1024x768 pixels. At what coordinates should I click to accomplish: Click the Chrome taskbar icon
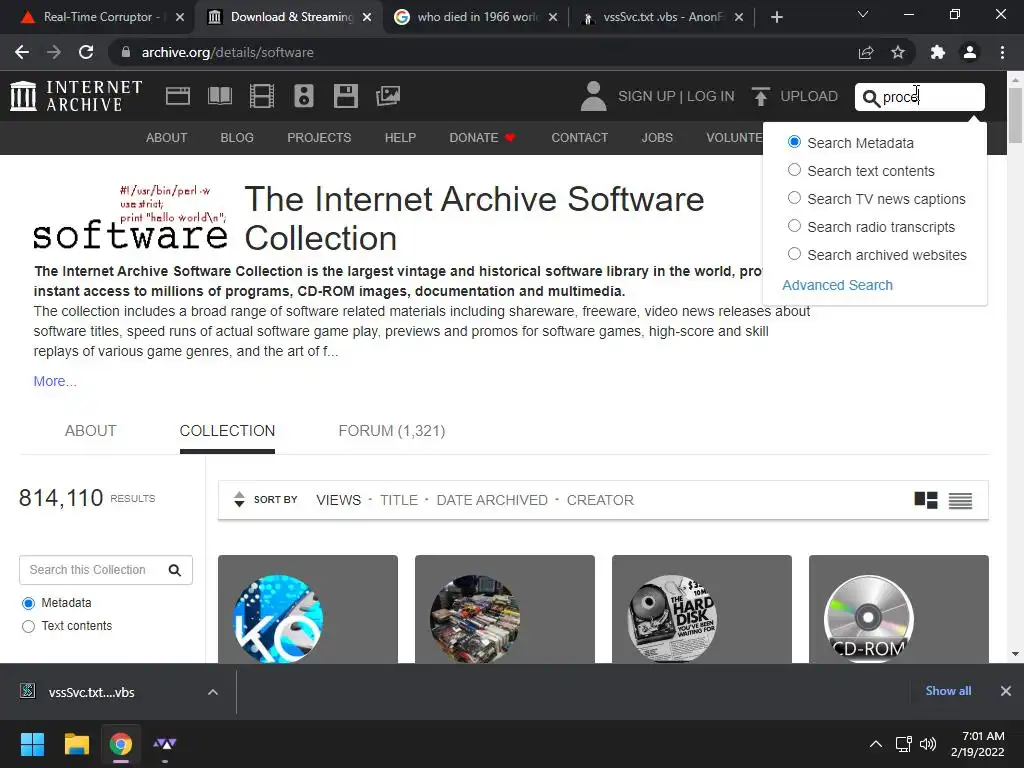click(x=121, y=744)
